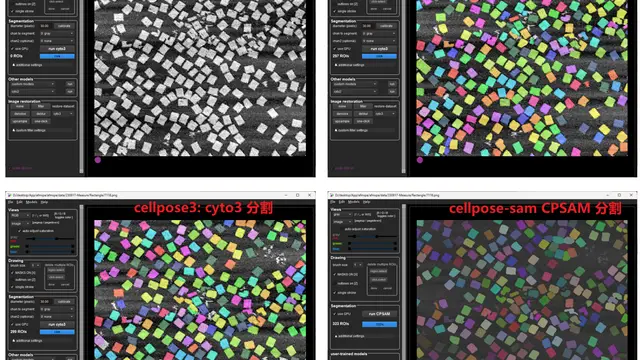This screenshot has height=360, width=640.
Task: Expand 'additional settings' in the CPSAM window
Action: [349, 336]
